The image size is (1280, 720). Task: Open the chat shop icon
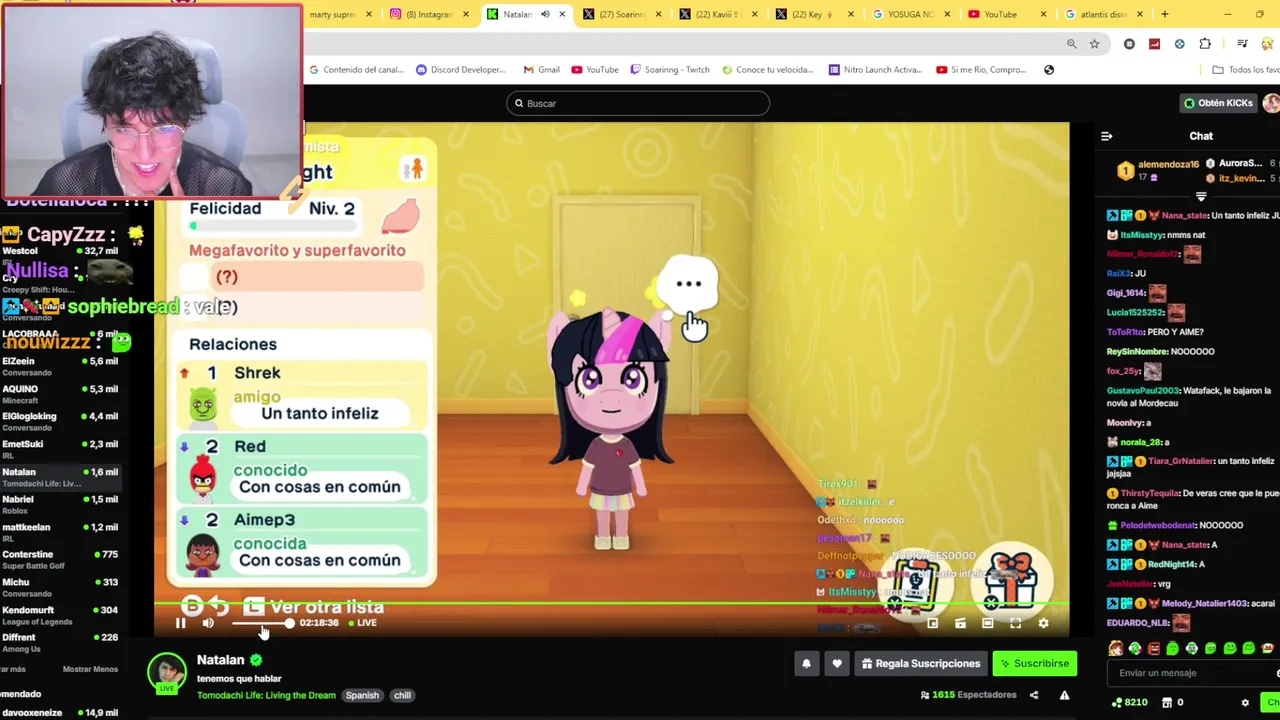coord(1166,703)
